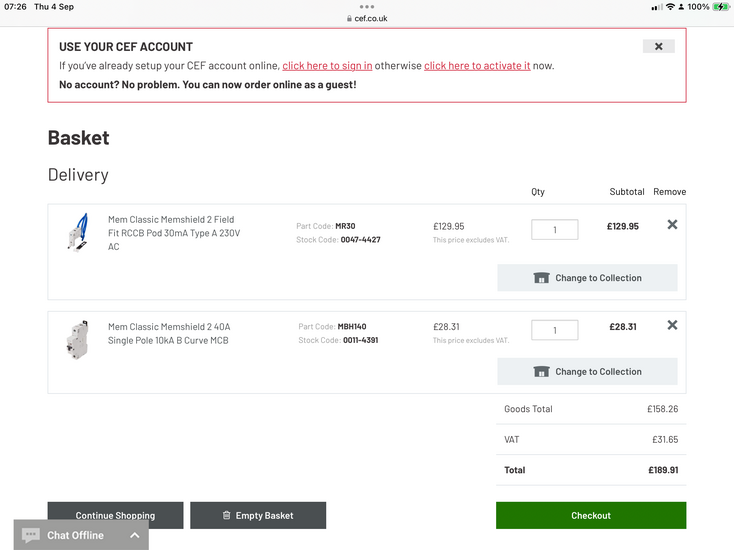Click the store icon for RCCB Pod collection
Image resolution: width=734 pixels, height=550 pixels.
coord(541,278)
